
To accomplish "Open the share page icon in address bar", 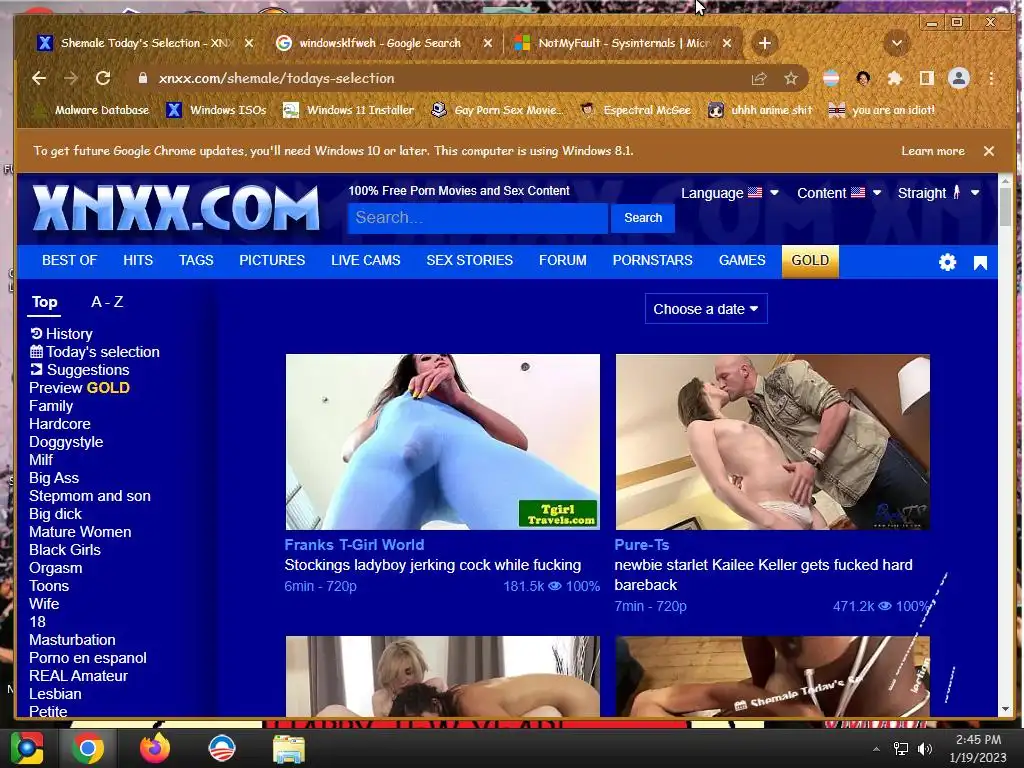I will click(759, 78).
